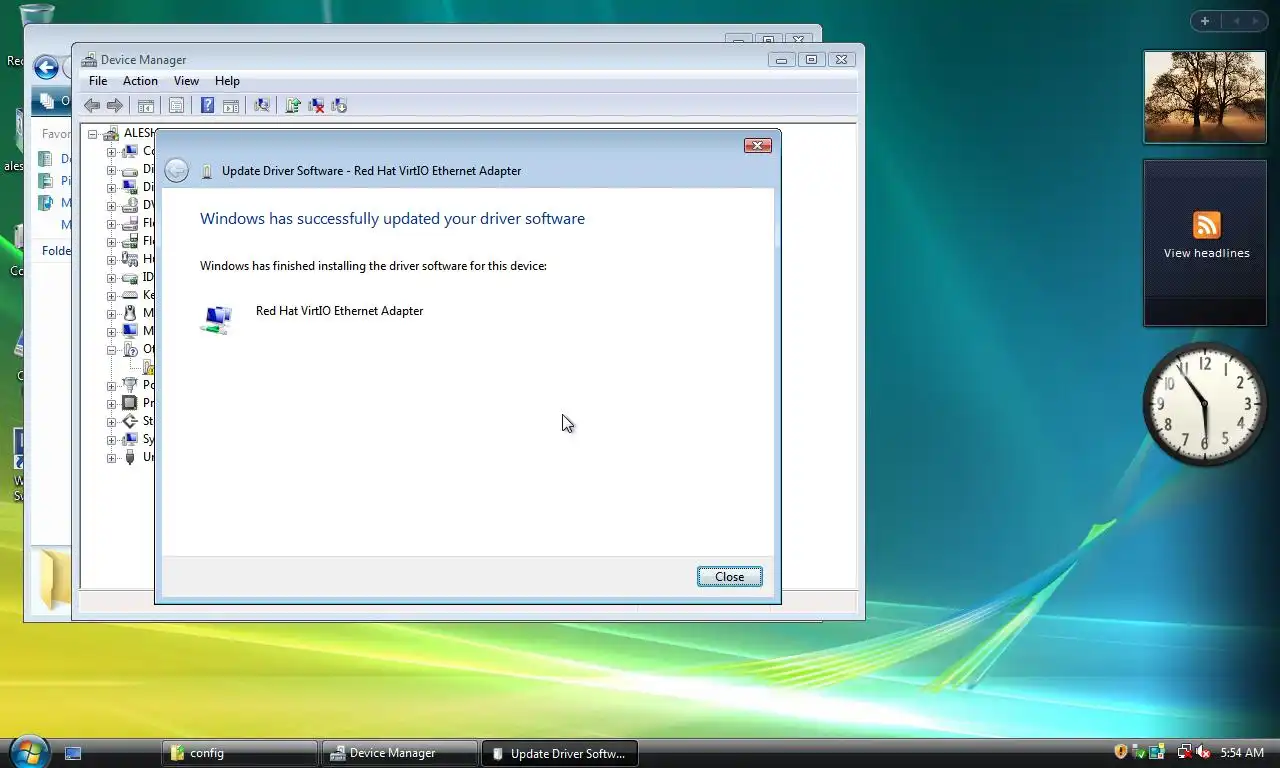Click the back arrow in Update Driver dialog
This screenshot has height=768, width=1280.
[x=177, y=171]
